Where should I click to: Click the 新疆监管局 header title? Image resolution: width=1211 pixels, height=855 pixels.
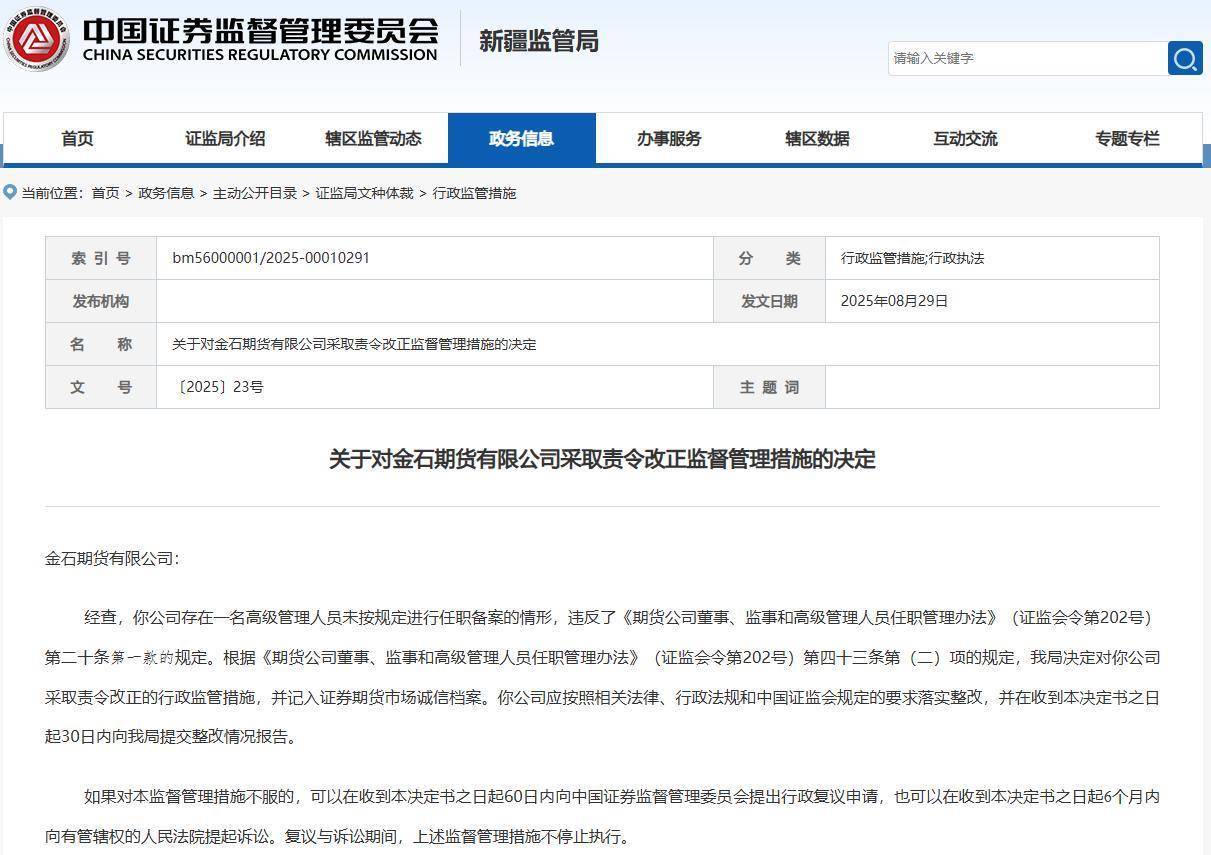[538, 41]
